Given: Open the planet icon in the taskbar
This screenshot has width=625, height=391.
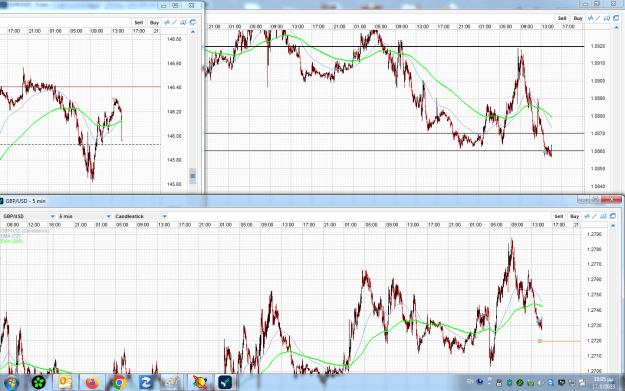Looking at the screenshot, I should point(200,383).
